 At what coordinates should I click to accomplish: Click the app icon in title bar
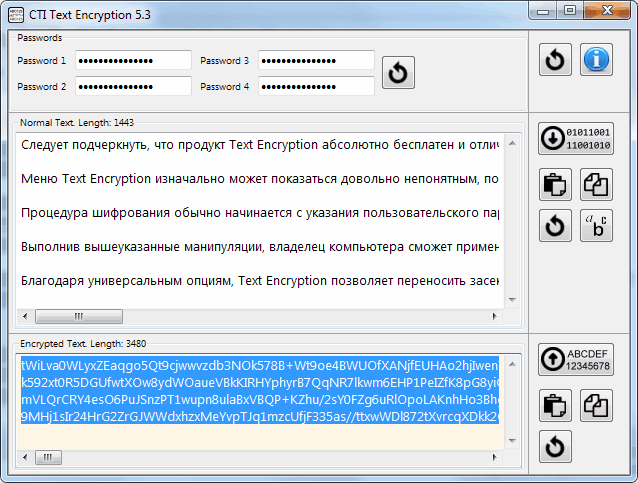tap(16, 15)
